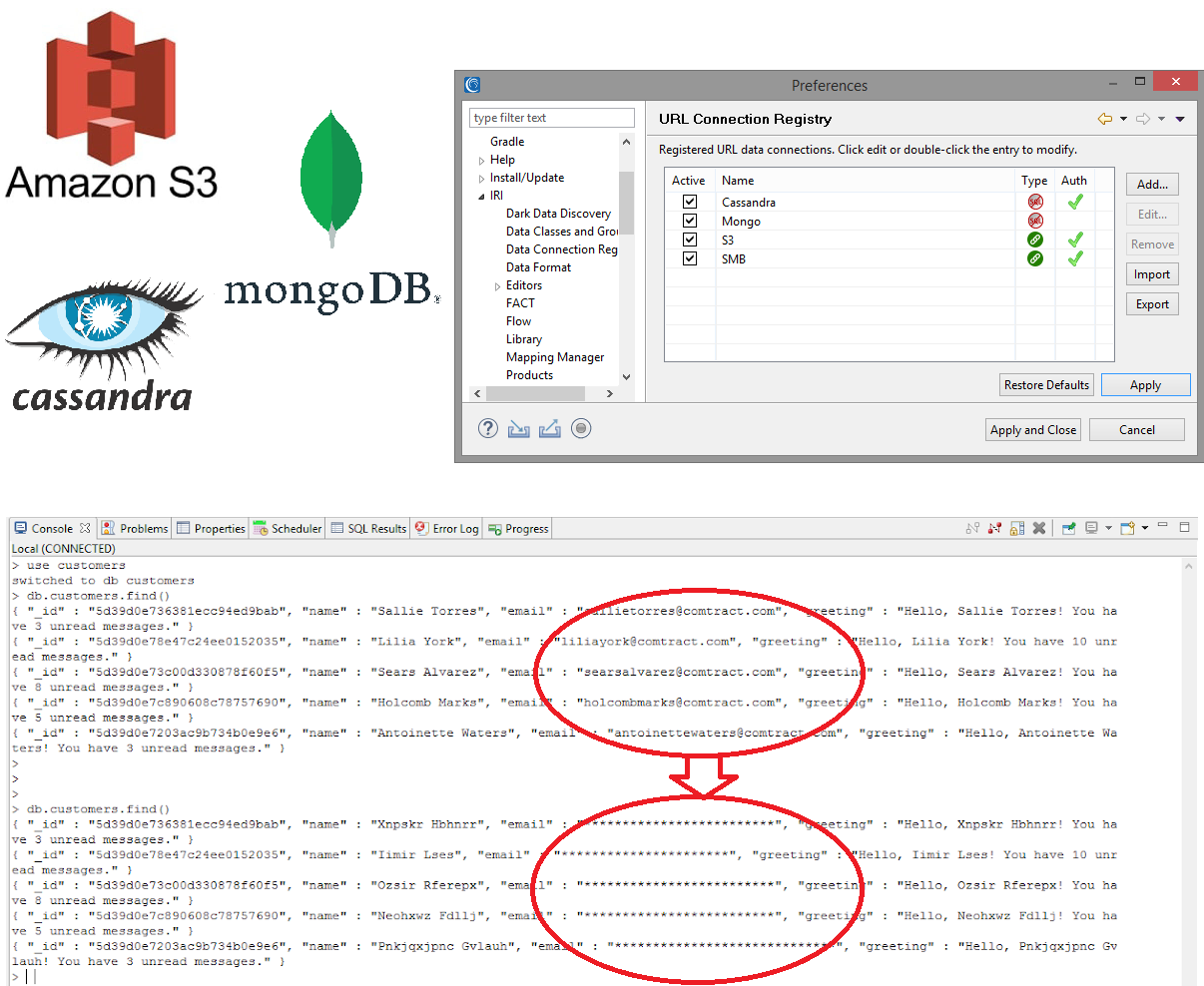Click the Export button

1152,304
